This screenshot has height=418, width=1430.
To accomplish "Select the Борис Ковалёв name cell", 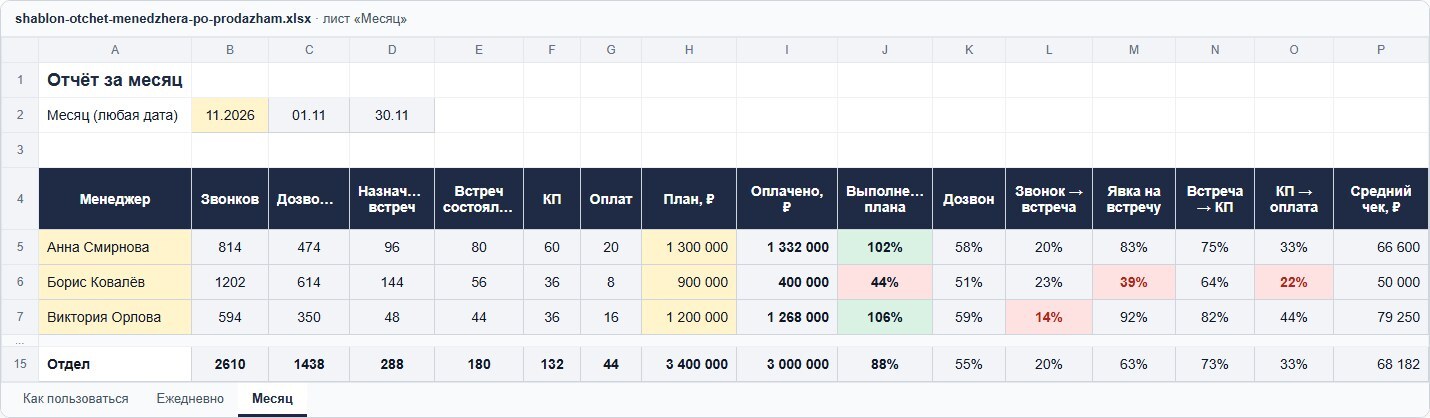I will click(x=115, y=282).
